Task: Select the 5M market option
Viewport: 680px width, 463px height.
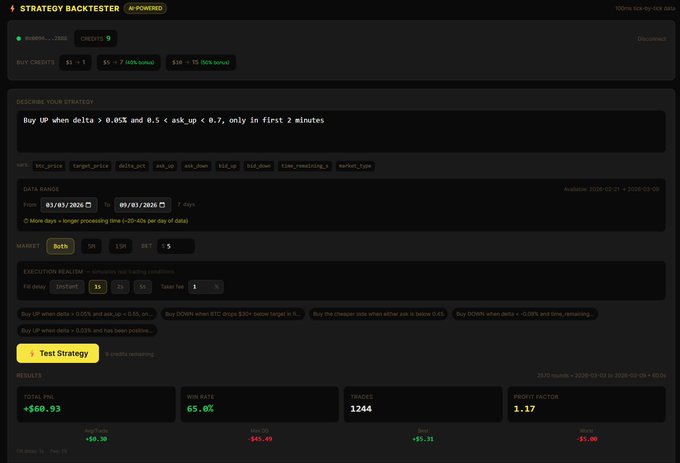Action: (91, 246)
